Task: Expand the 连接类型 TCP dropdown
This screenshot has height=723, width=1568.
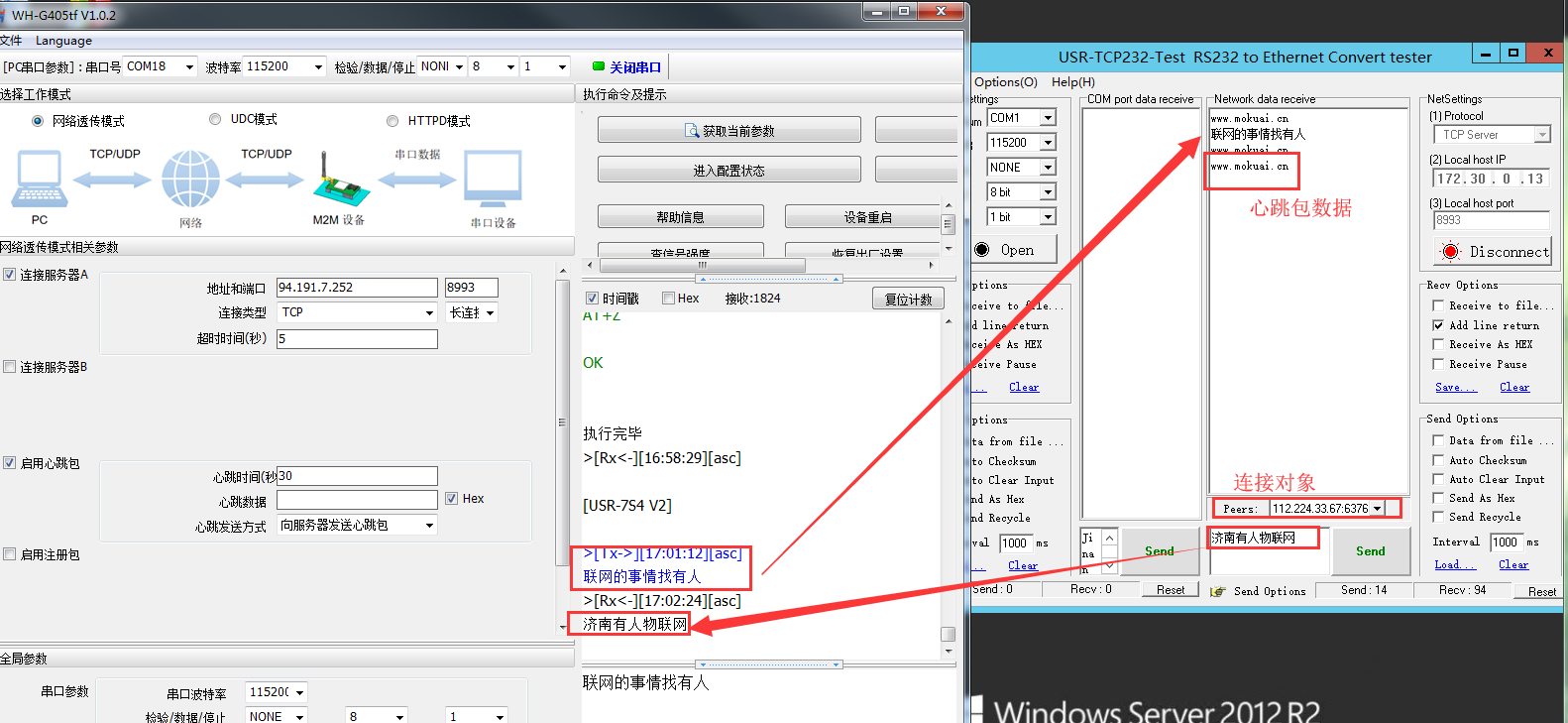Action: point(429,312)
